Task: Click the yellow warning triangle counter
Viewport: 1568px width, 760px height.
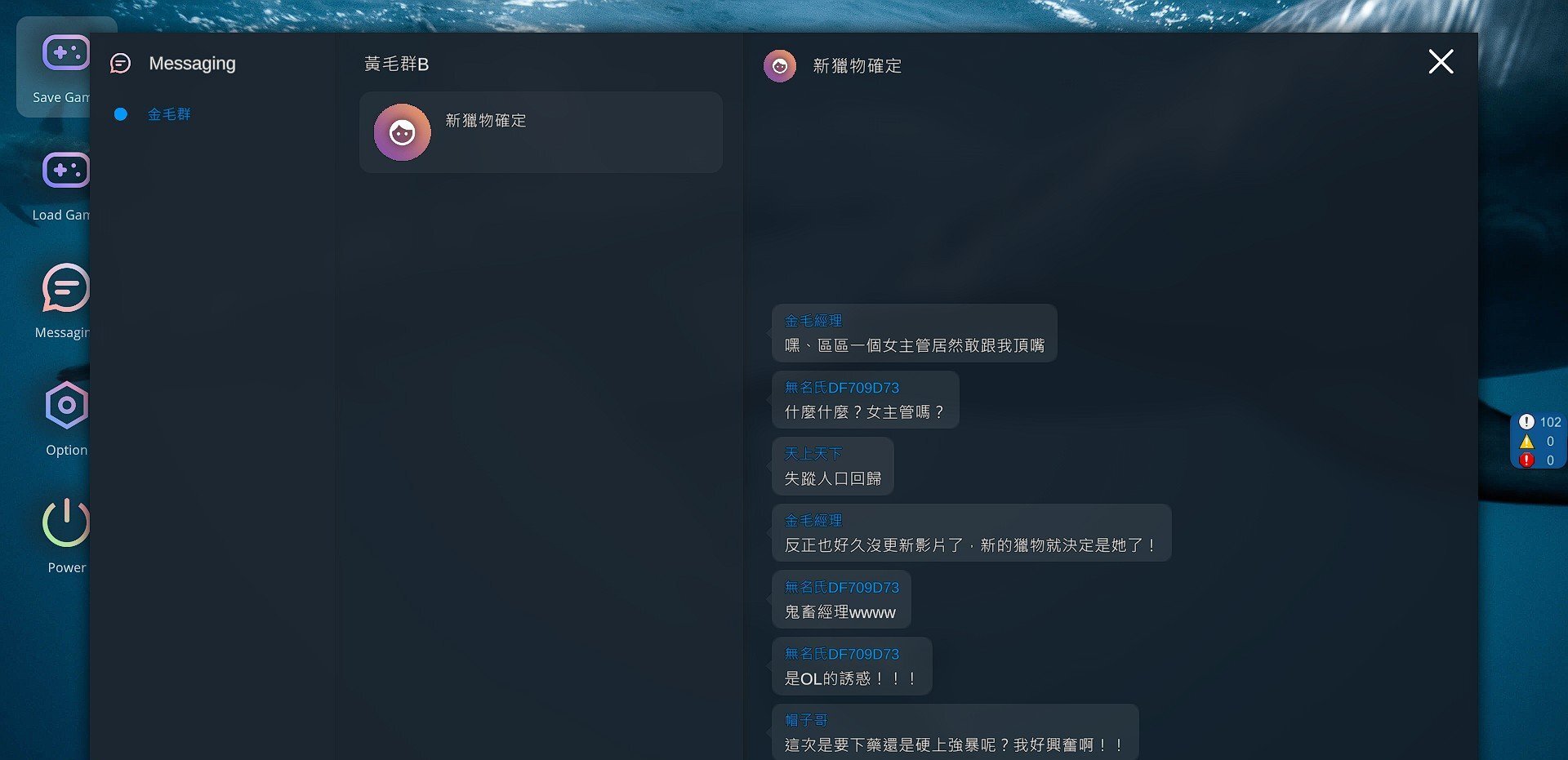Action: [x=1537, y=442]
